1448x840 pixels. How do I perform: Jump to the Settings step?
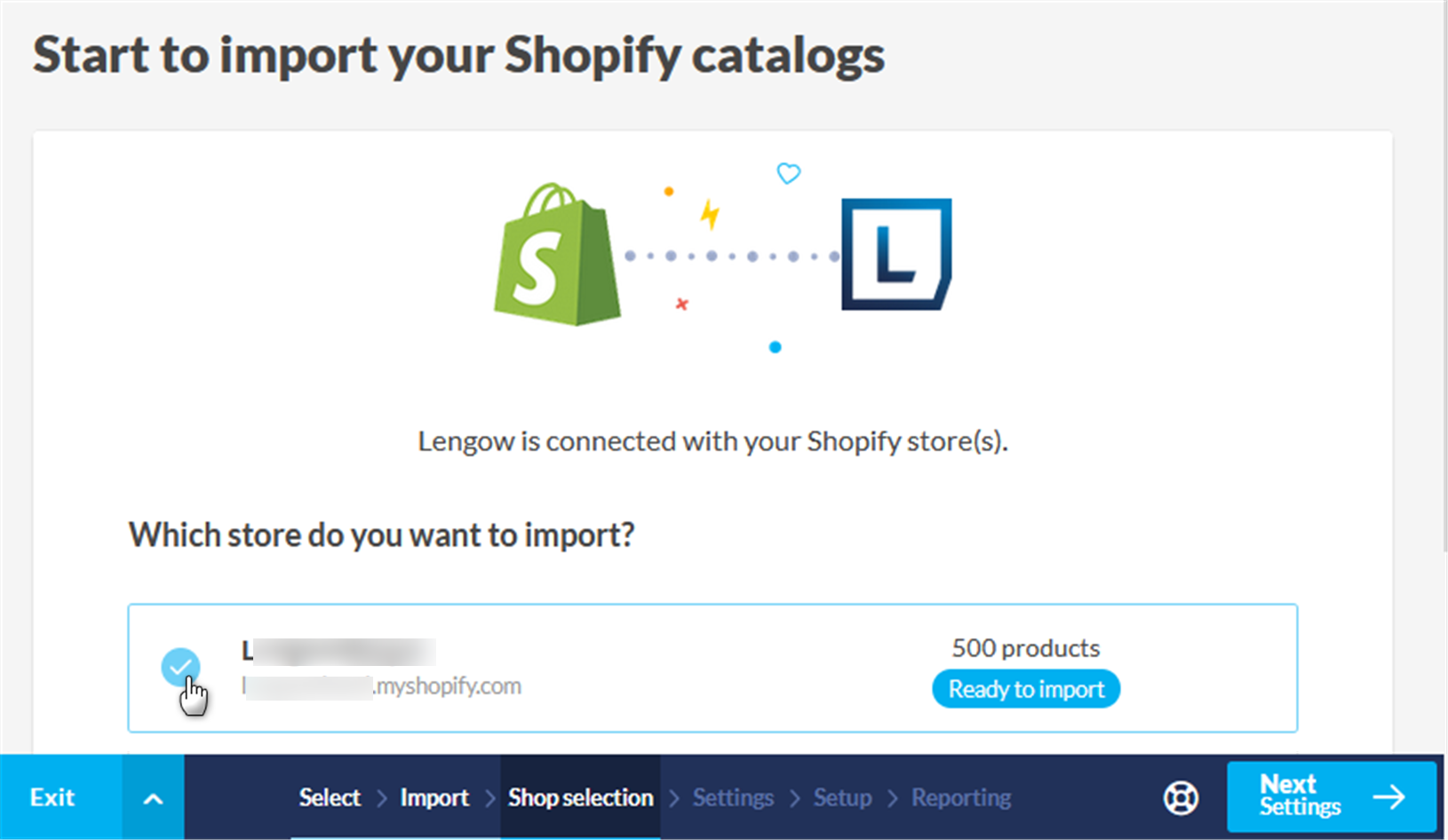733,797
